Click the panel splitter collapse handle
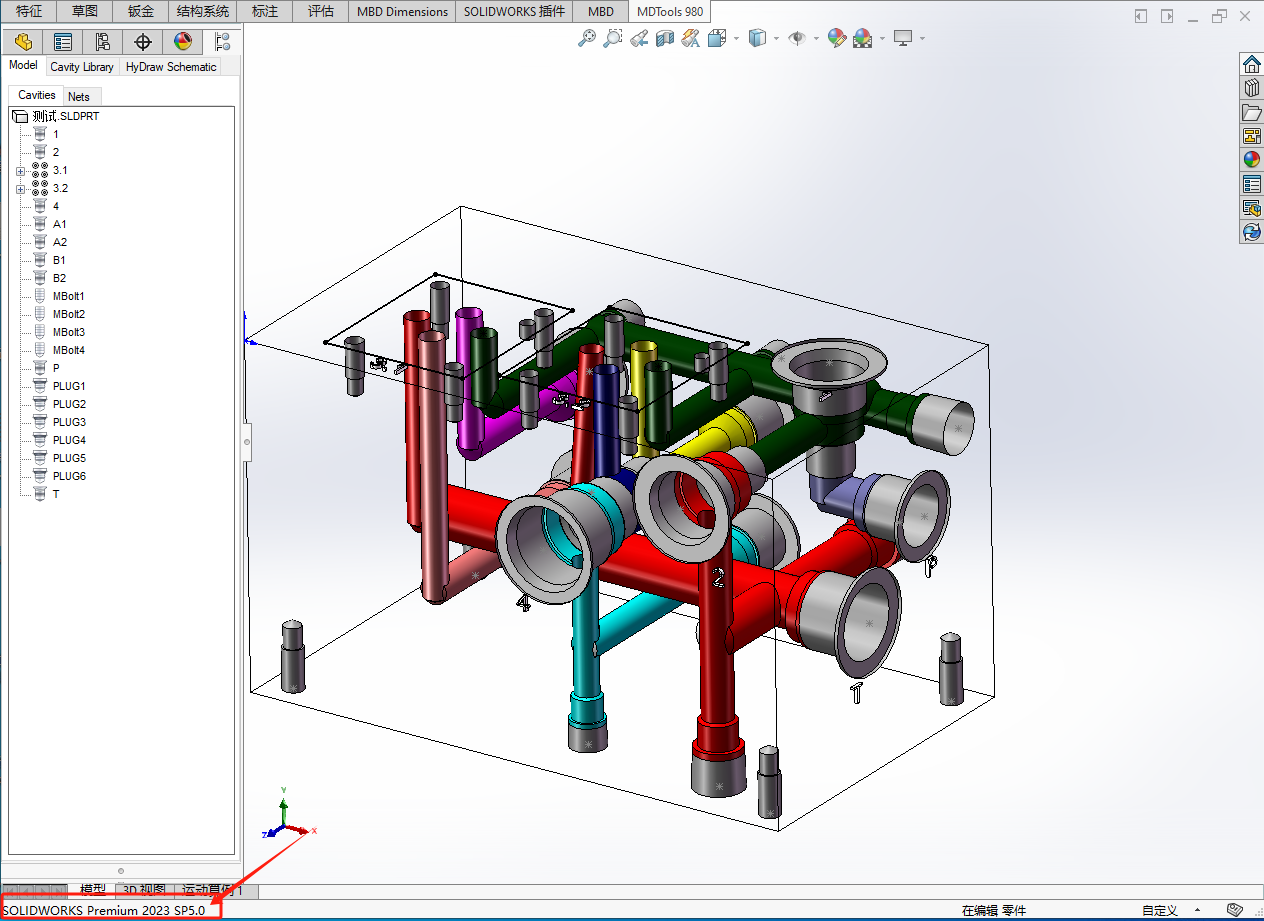 point(247,441)
